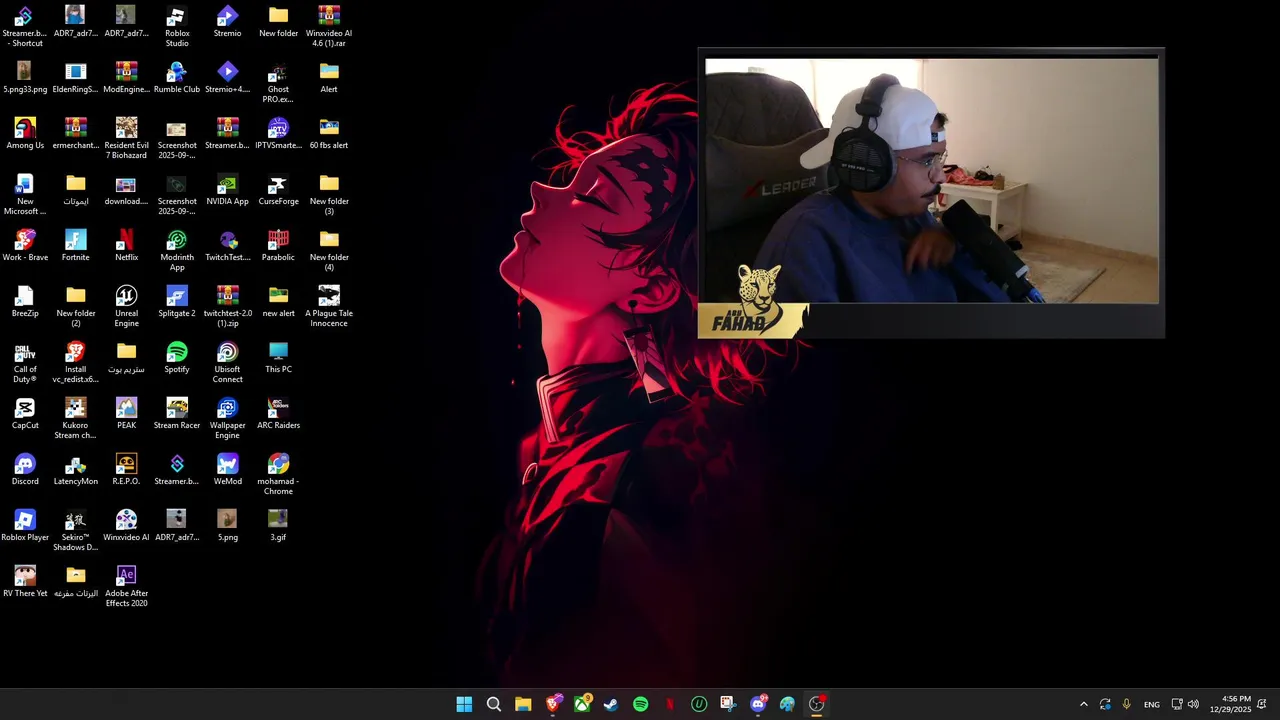
Task: Open the notification center bell icon
Action: coord(1262,704)
